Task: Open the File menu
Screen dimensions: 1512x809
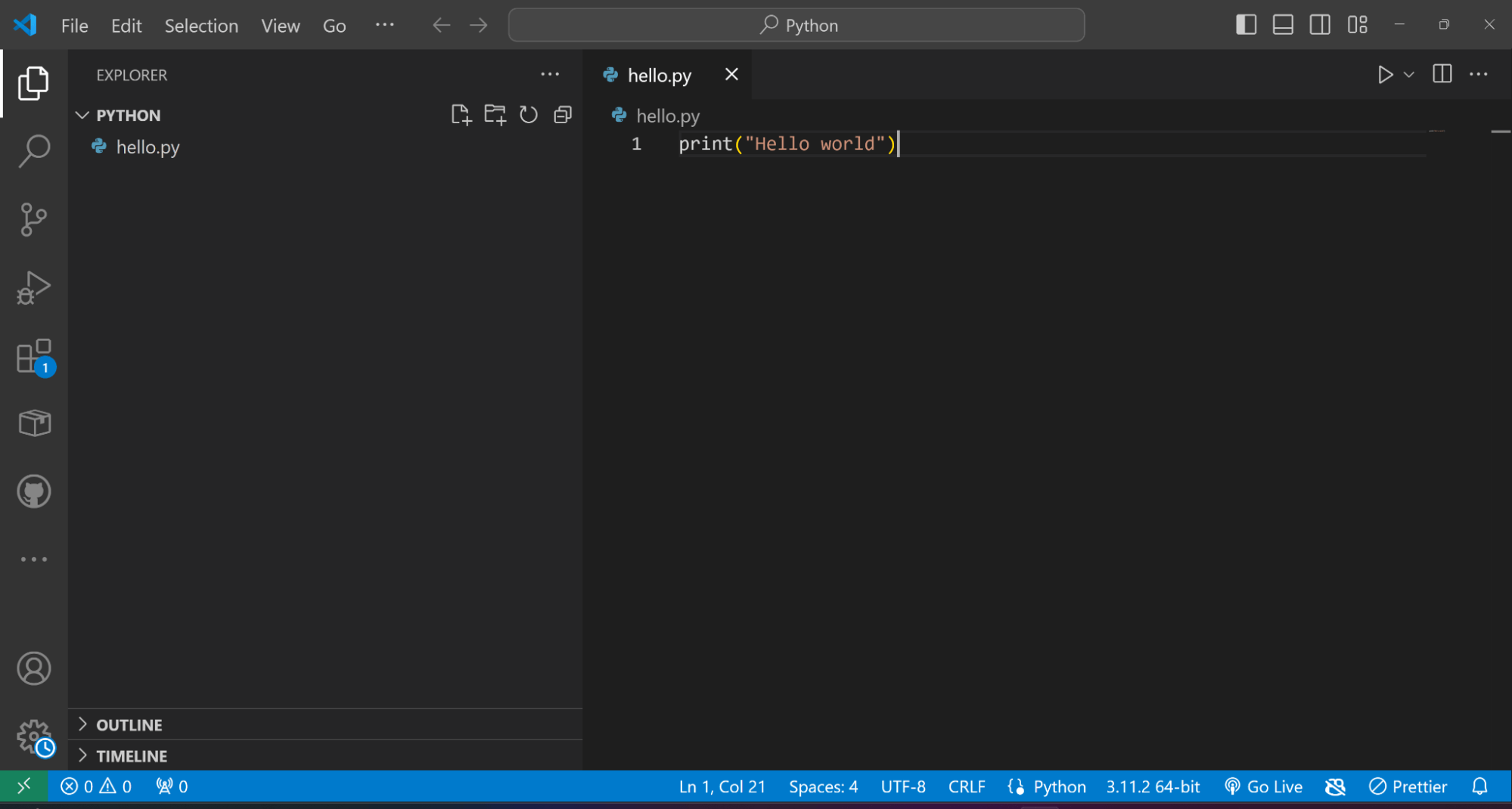Action: (74, 26)
